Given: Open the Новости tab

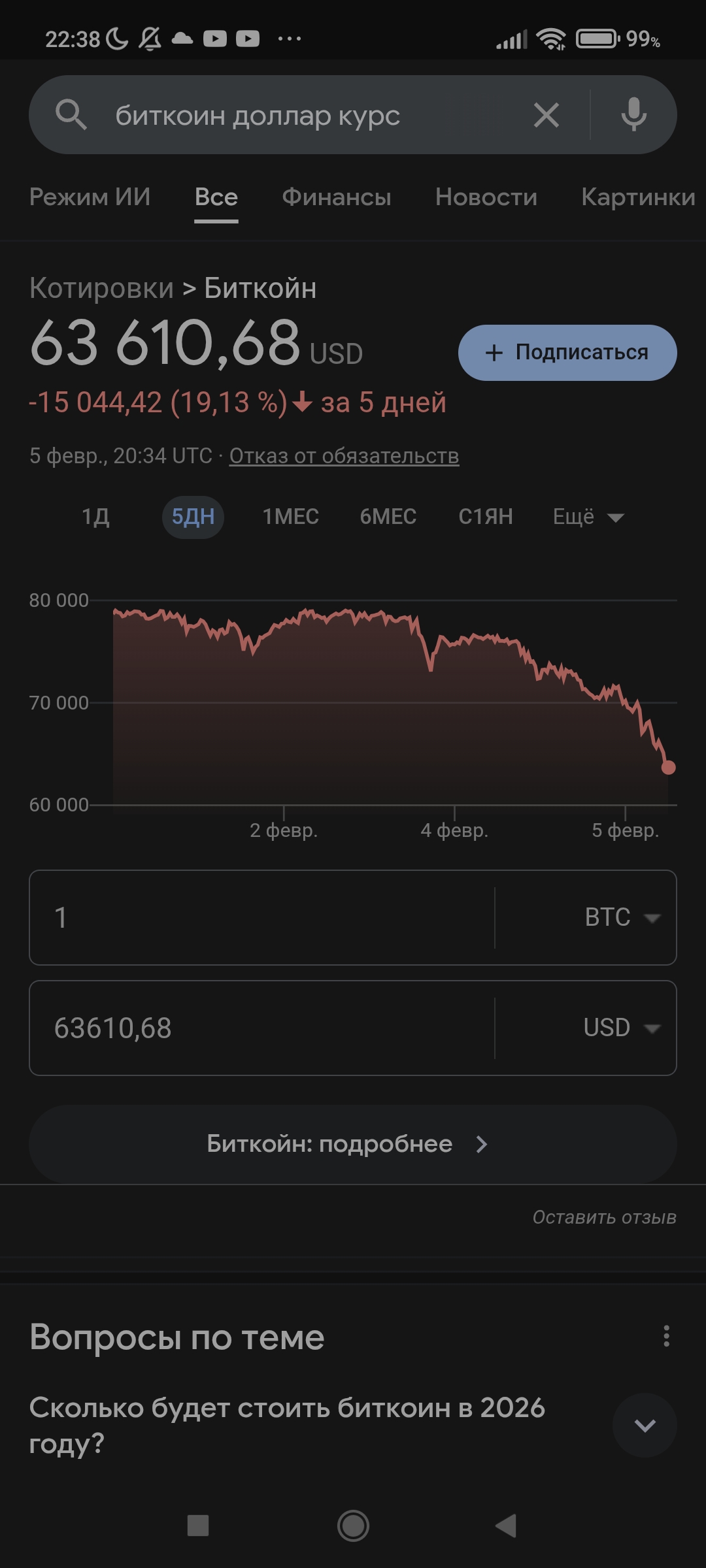Looking at the screenshot, I should pyautogui.click(x=486, y=197).
